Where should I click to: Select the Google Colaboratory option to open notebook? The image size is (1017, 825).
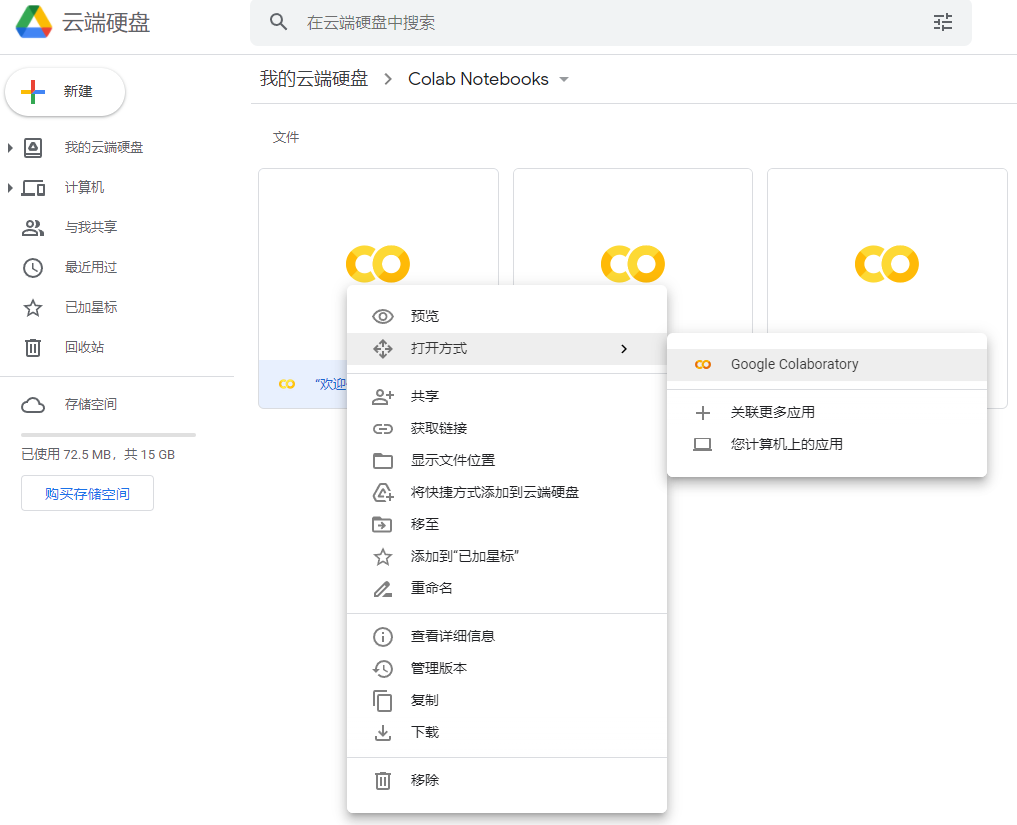(x=795, y=365)
